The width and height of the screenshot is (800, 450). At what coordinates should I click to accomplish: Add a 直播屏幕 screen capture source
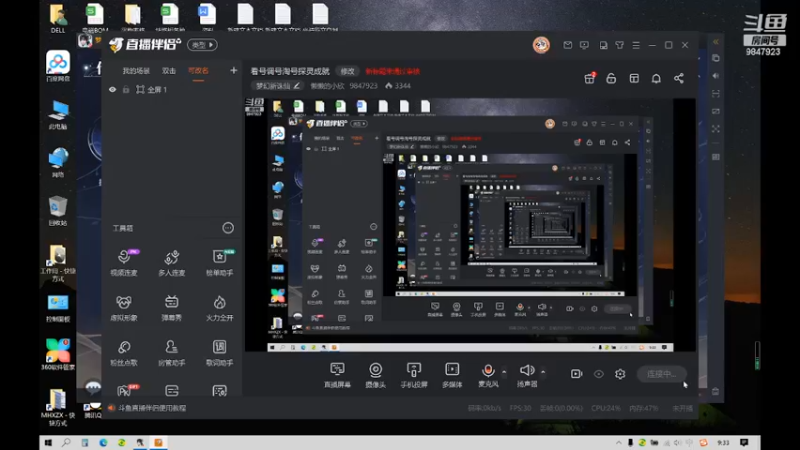337,374
